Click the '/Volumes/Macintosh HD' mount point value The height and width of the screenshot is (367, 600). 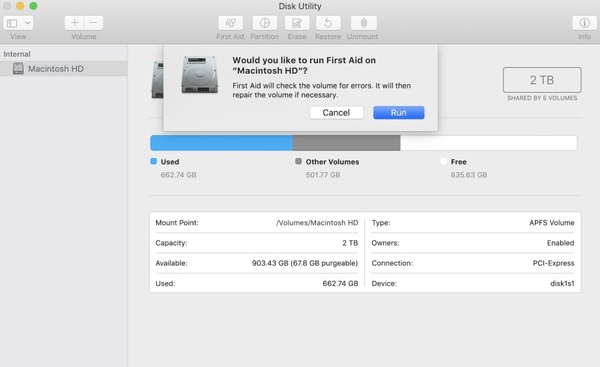(317, 223)
